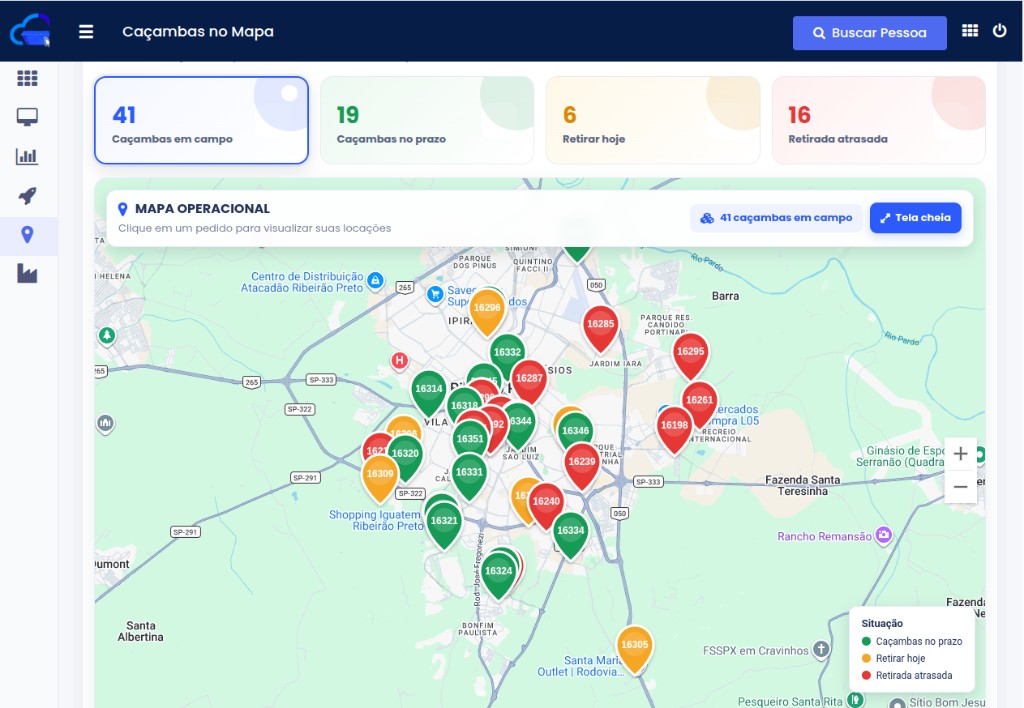Click 41 caçambas em campo badge
The height and width of the screenshot is (708, 1024).
[776, 217]
